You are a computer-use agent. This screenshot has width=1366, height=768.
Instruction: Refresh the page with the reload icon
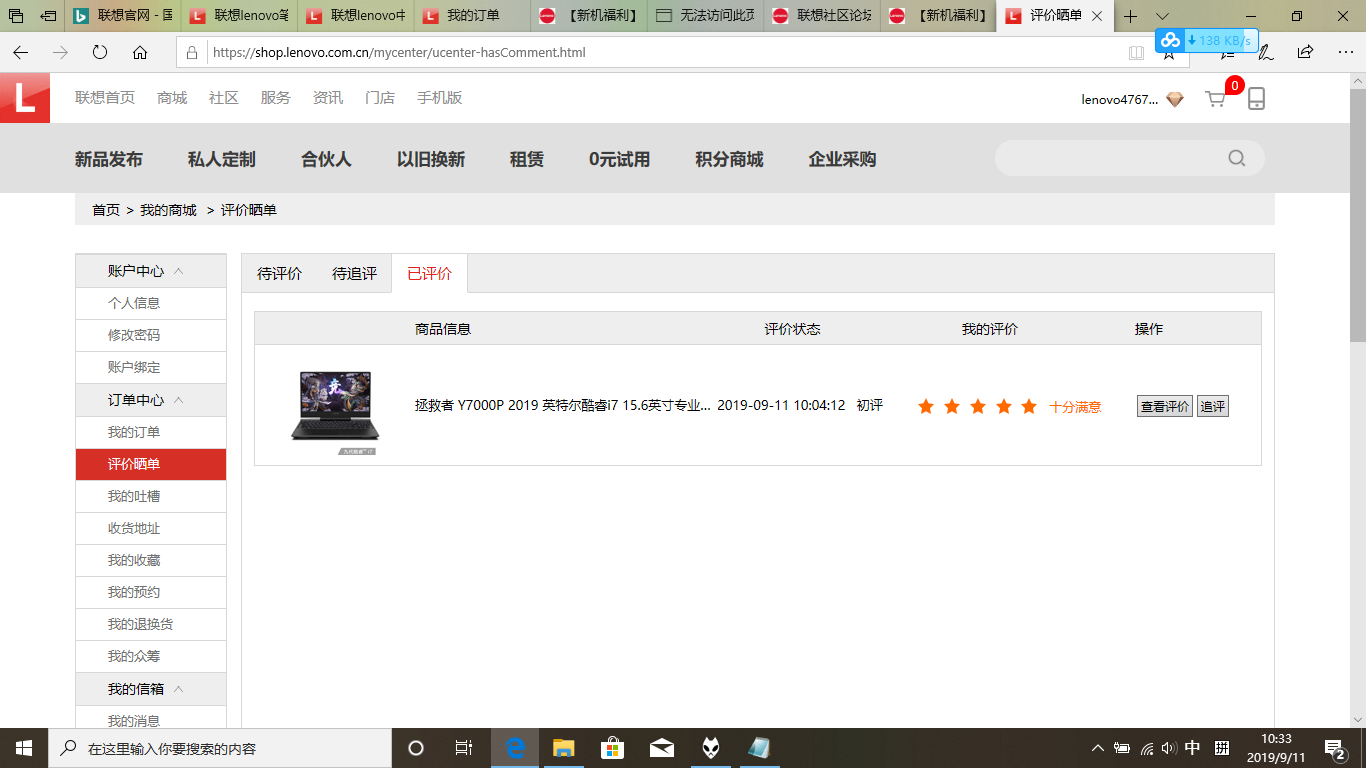[x=100, y=52]
